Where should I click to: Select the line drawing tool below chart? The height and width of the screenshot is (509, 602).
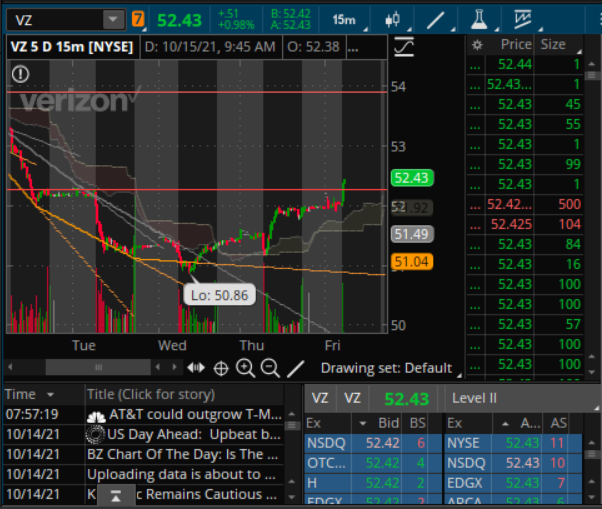[296, 369]
